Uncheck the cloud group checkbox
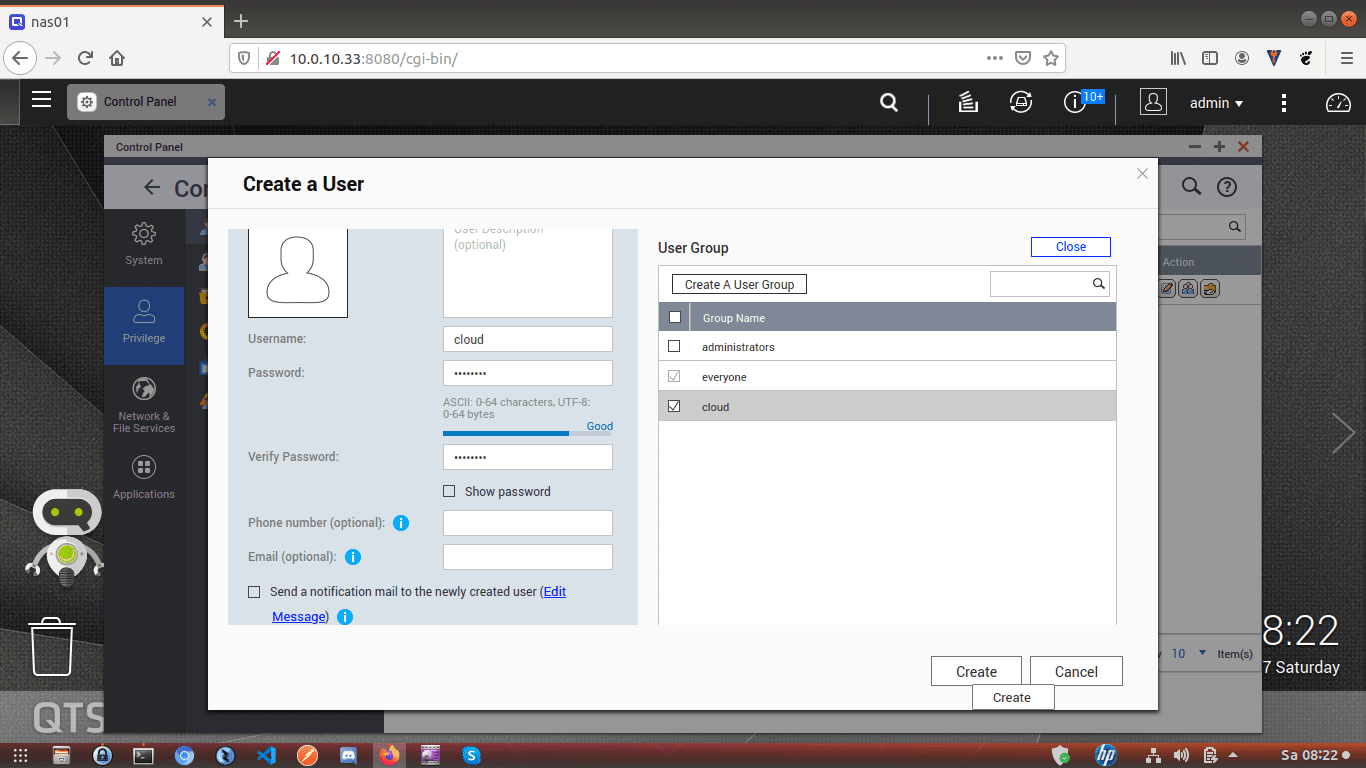 coord(674,407)
